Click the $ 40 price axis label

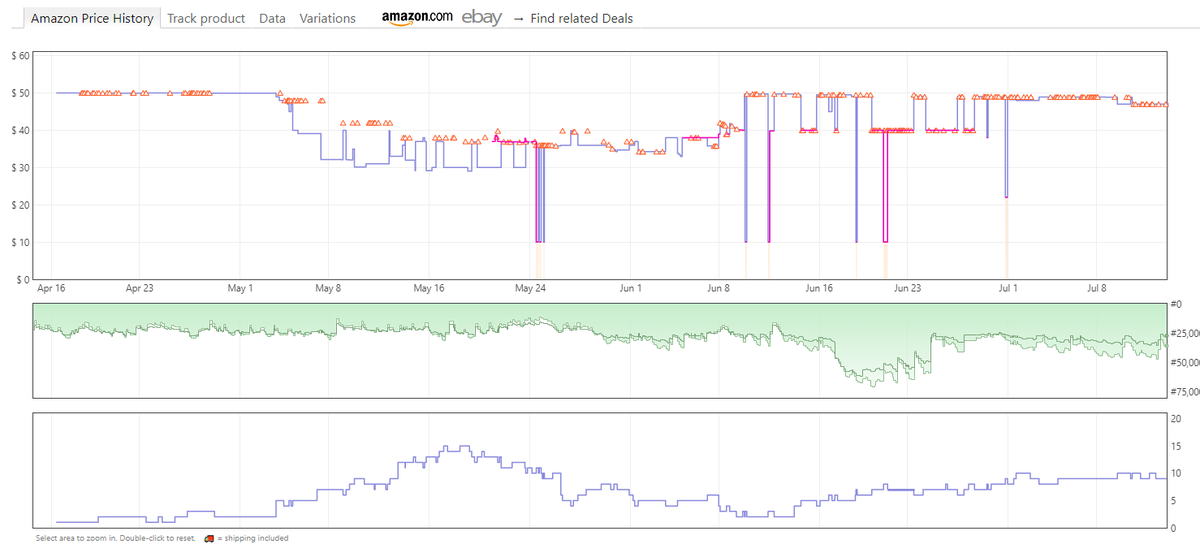coord(20,130)
